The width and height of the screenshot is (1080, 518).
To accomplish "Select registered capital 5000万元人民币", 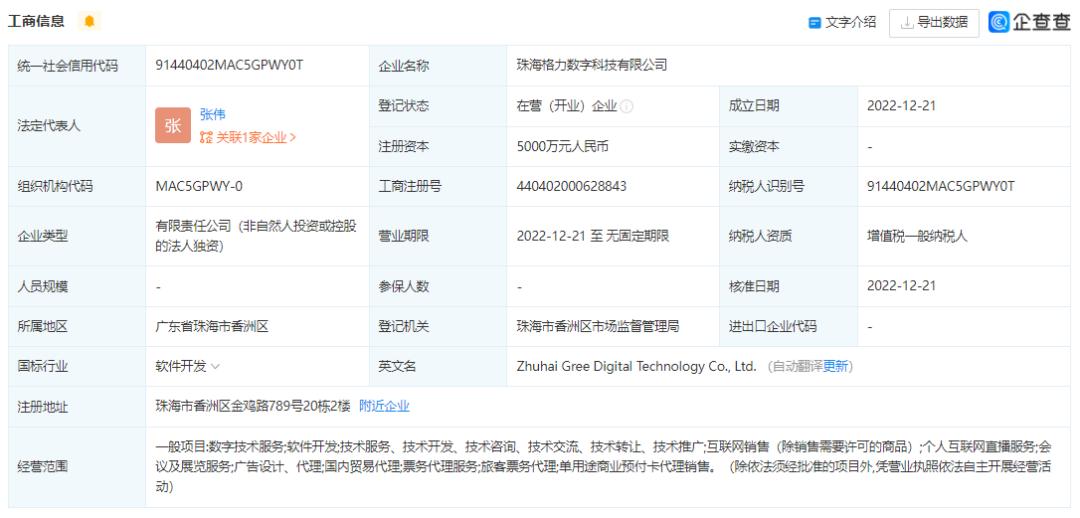I will [x=563, y=146].
